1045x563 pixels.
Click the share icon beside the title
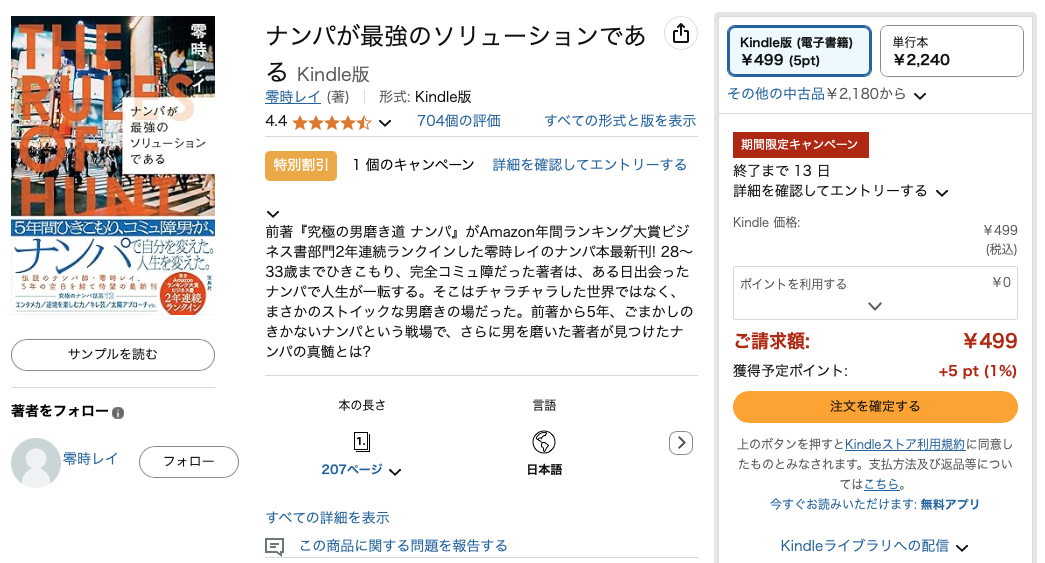[680, 33]
